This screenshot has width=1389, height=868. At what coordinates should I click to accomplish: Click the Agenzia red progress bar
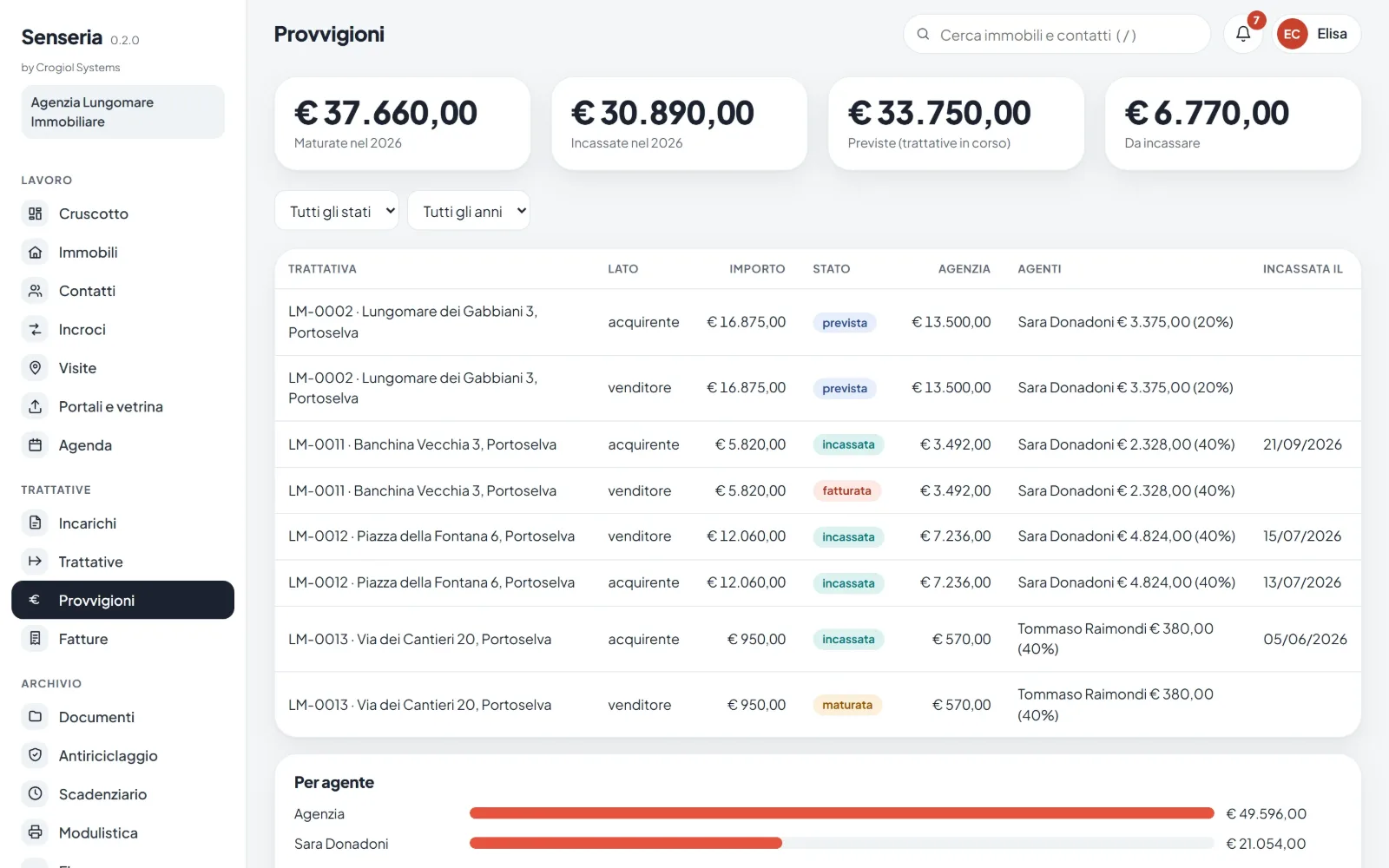pos(841,813)
